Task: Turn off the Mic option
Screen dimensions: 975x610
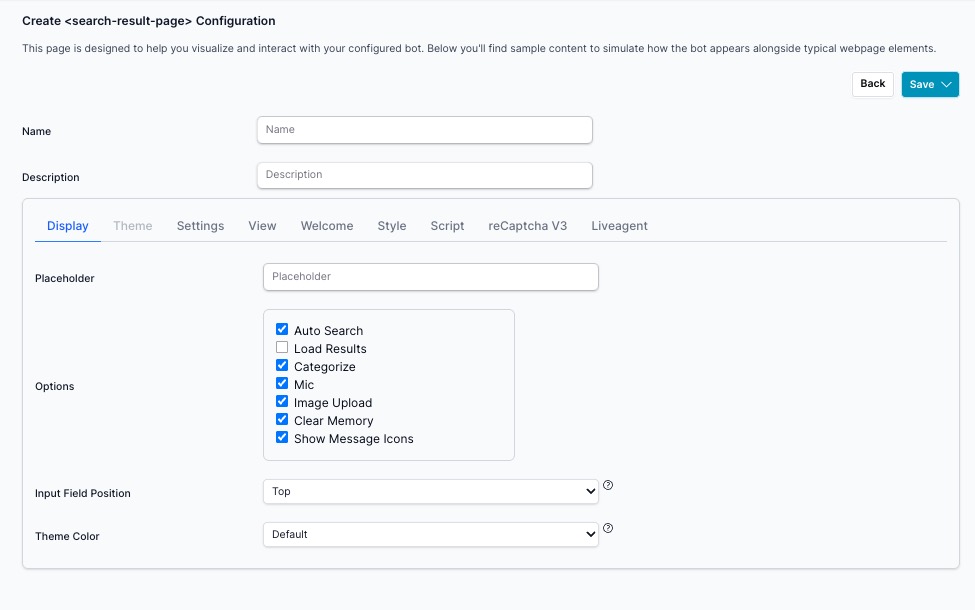Action: coord(282,383)
